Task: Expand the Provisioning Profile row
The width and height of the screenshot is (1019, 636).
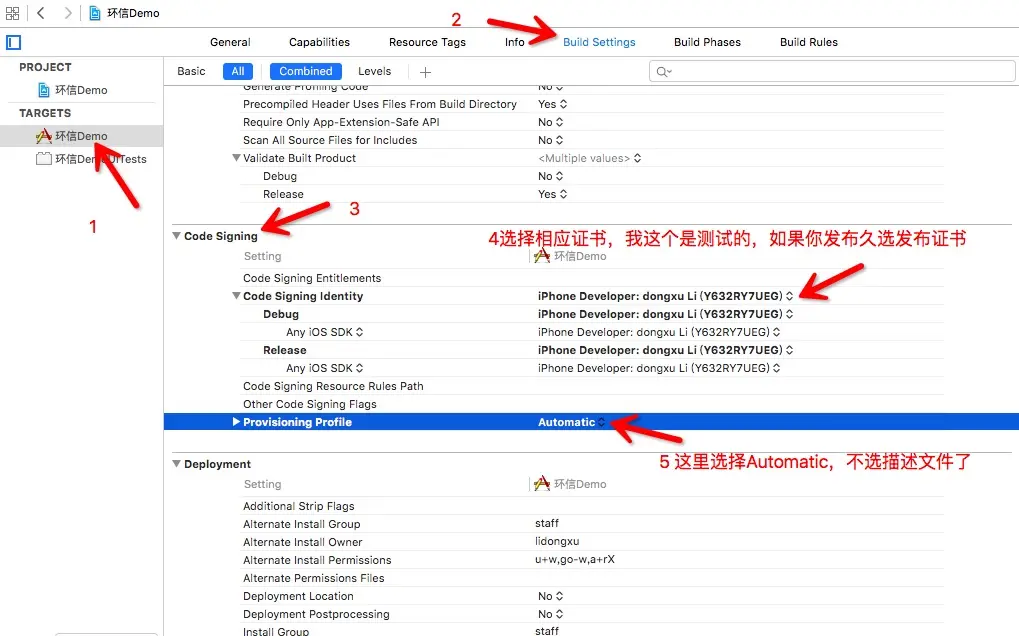Action: coord(237,422)
